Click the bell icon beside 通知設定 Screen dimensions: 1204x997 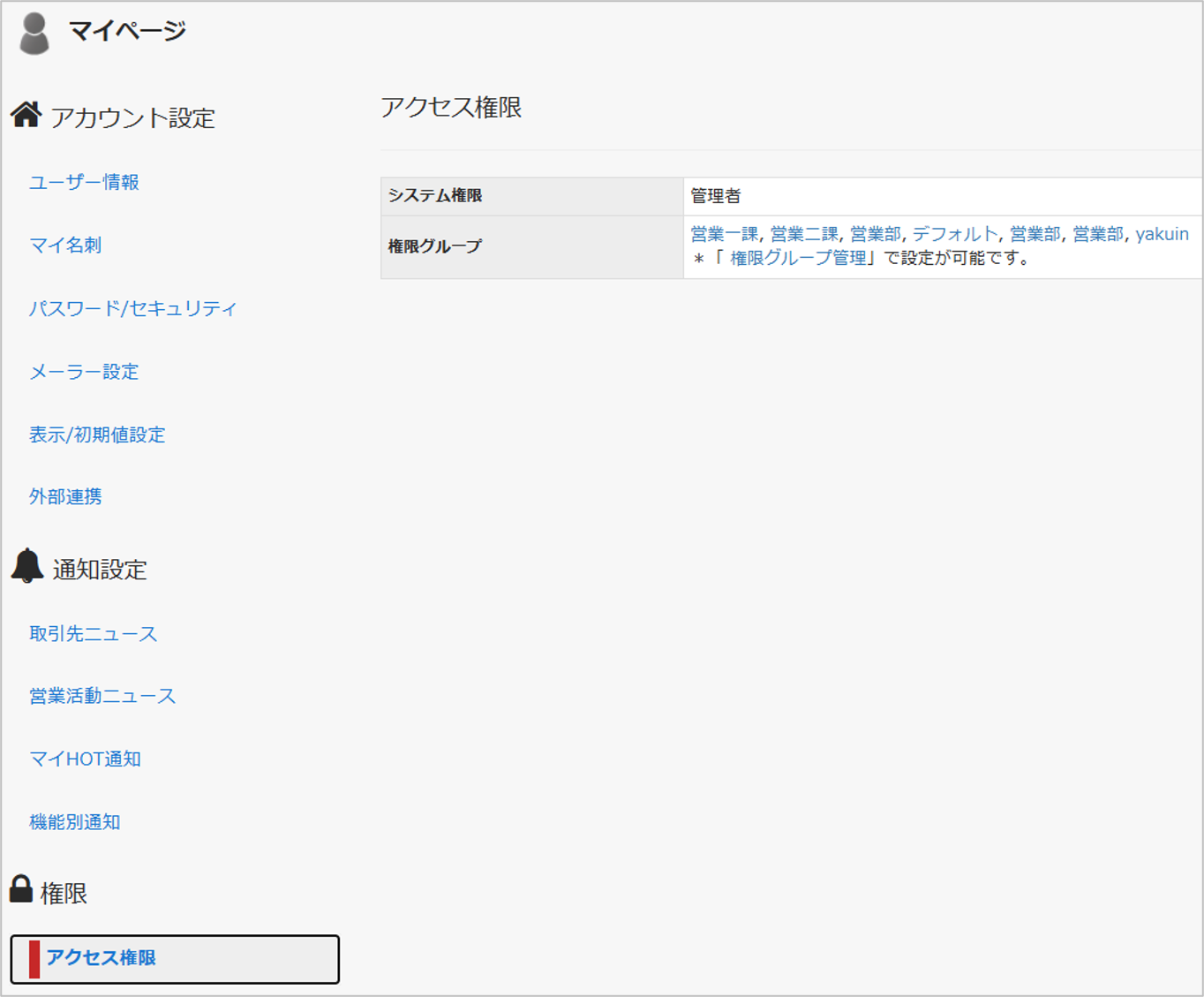click(x=27, y=565)
